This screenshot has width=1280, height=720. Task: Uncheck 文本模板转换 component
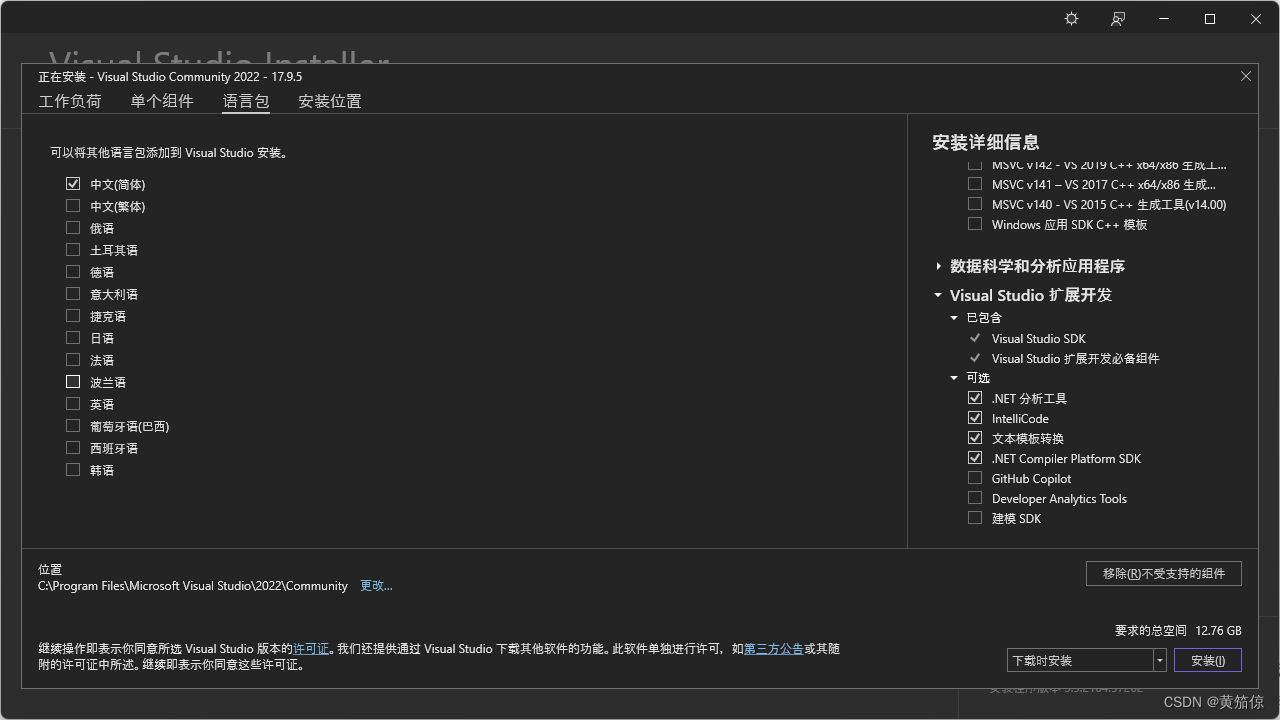coord(975,438)
